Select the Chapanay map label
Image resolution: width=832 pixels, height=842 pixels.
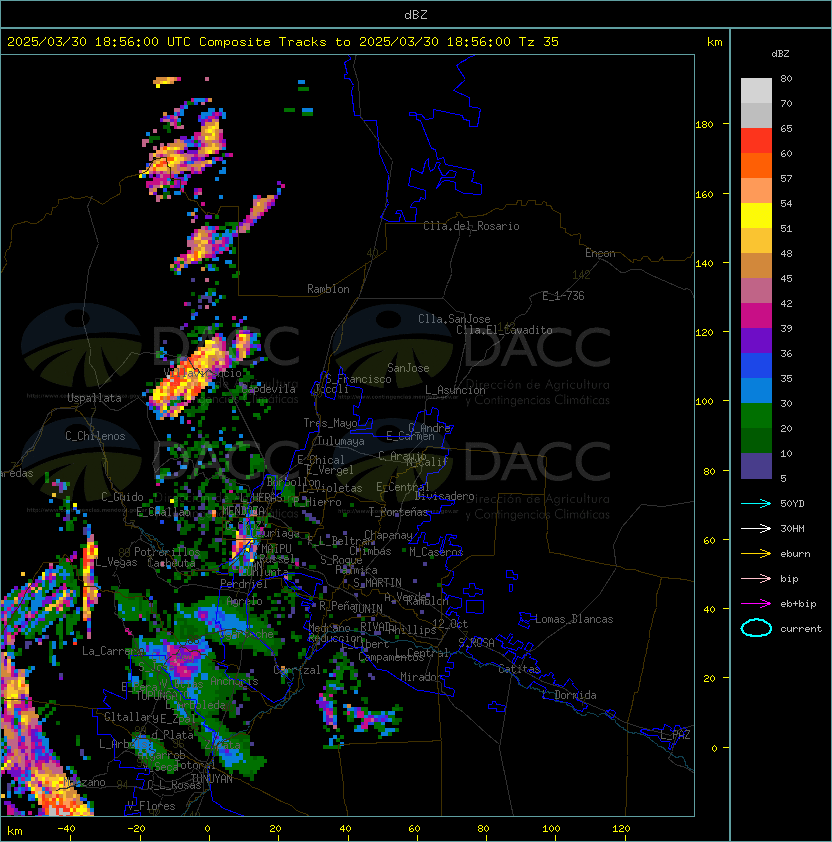pyautogui.click(x=388, y=535)
